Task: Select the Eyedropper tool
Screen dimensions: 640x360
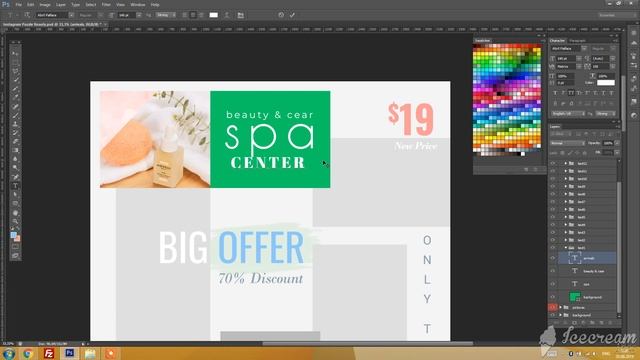Action: tap(15, 98)
